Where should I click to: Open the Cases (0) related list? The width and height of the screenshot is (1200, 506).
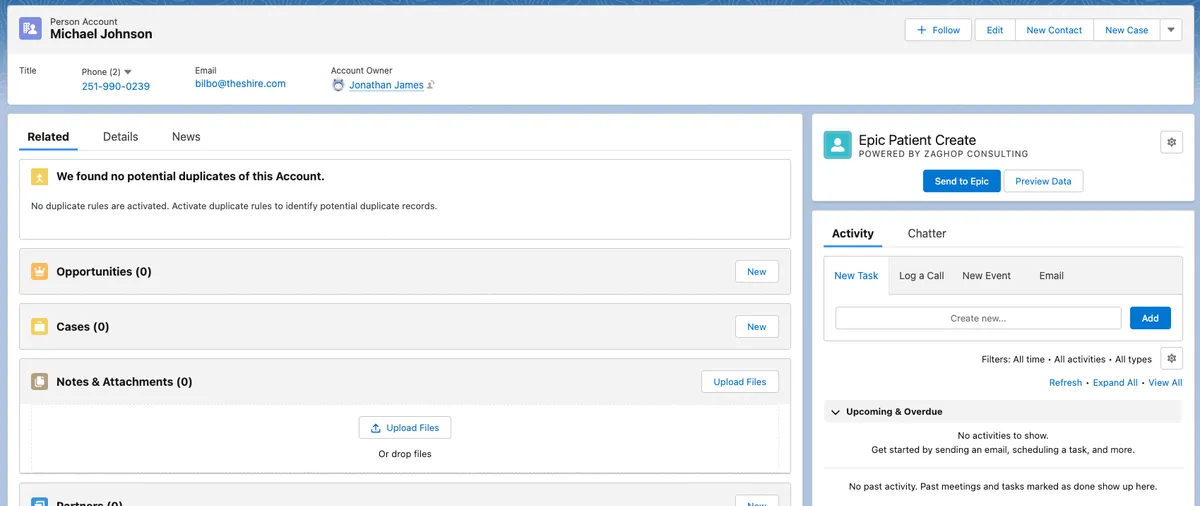(x=83, y=326)
